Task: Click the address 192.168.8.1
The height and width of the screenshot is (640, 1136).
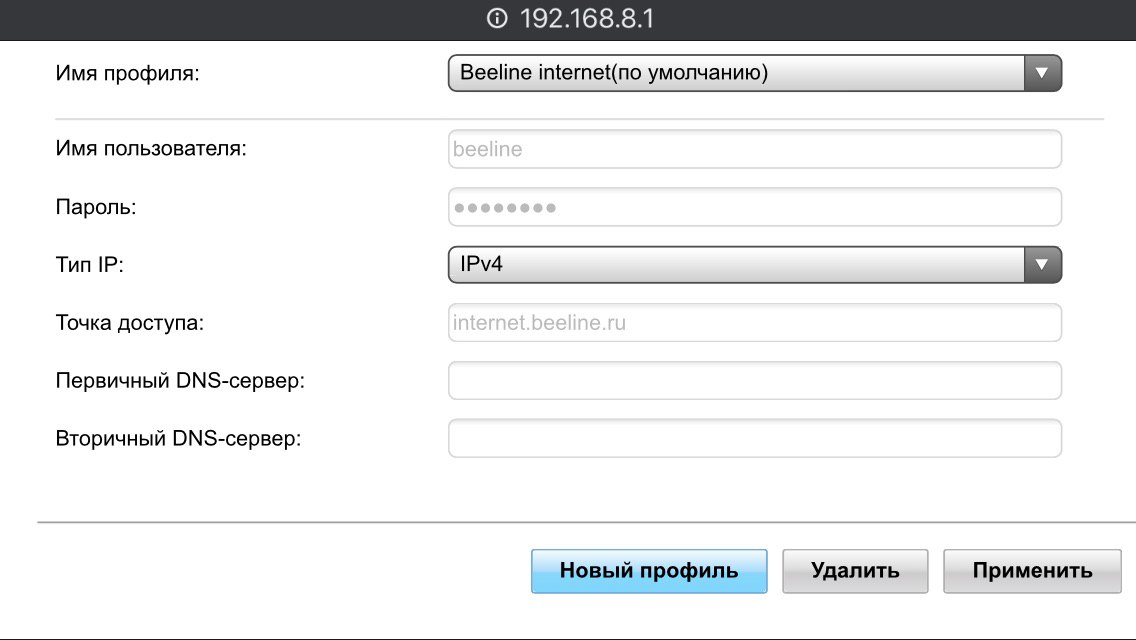Action: pos(587,19)
